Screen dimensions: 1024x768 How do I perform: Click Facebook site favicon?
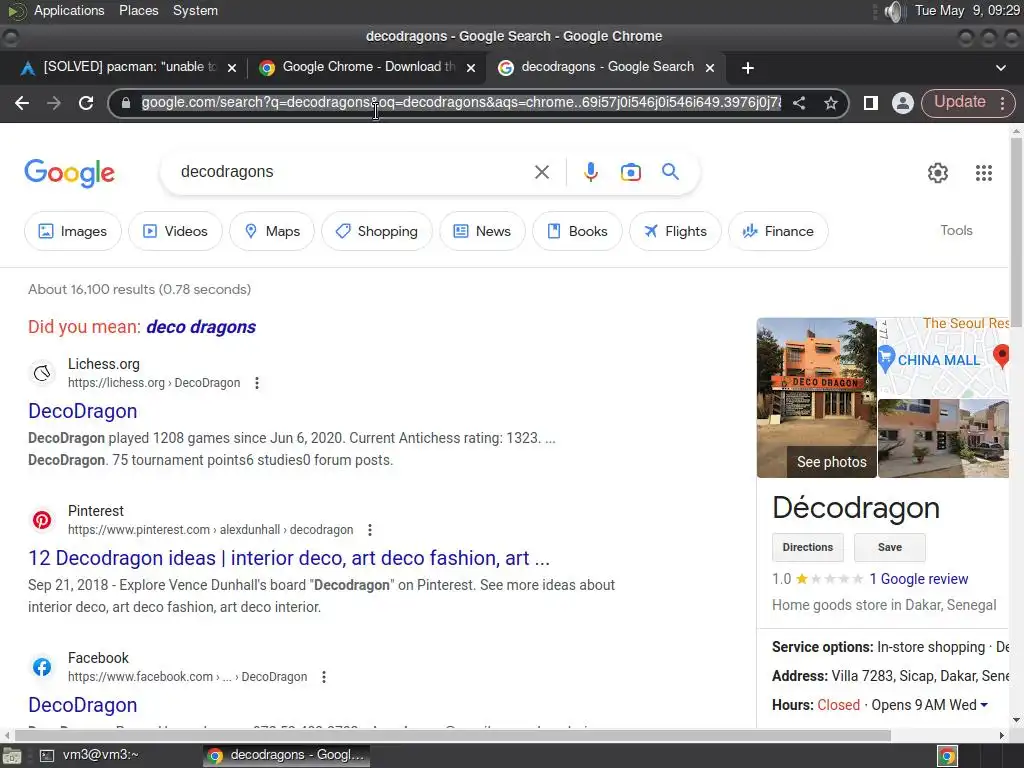pyautogui.click(x=42, y=667)
